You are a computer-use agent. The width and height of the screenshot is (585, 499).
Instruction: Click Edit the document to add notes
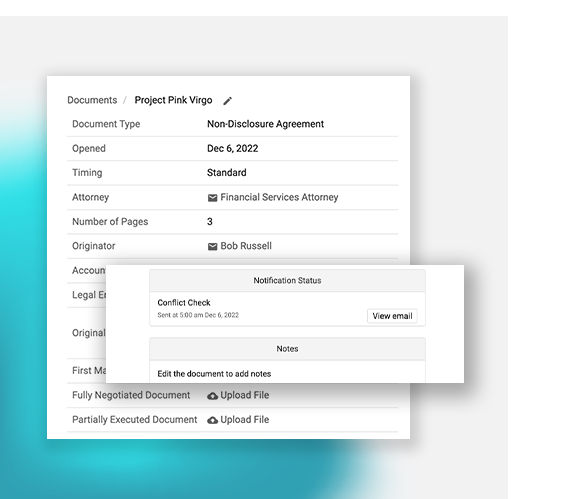tap(214, 374)
